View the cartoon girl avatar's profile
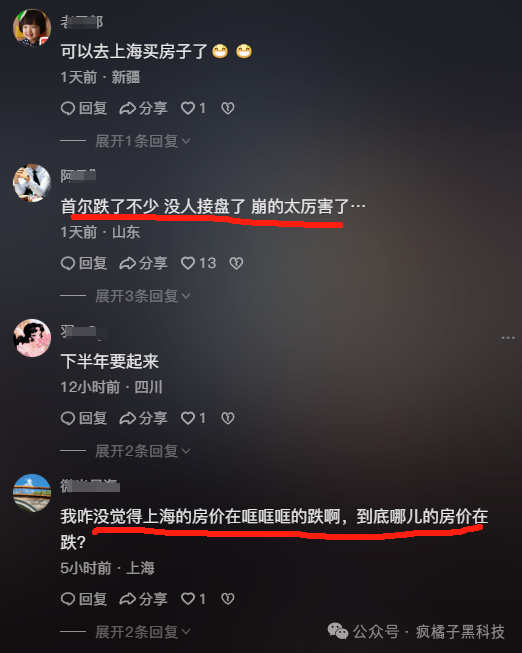The width and height of the screenshot is (522, 653). 32,338
